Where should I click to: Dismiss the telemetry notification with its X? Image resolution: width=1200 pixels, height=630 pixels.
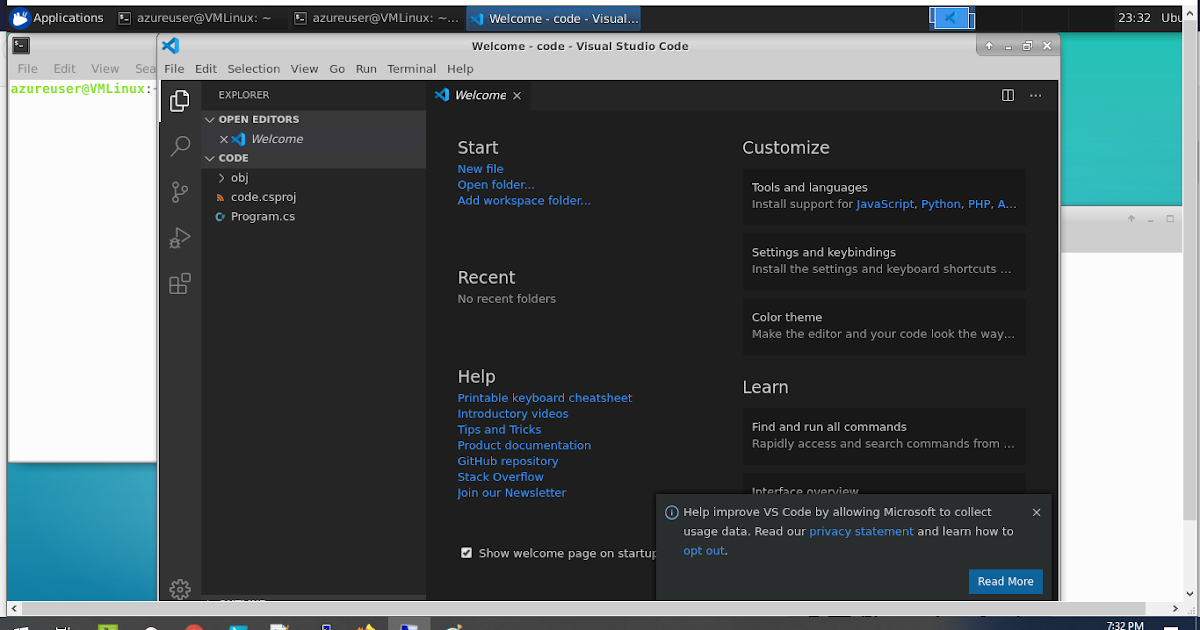coord(1036,512)
